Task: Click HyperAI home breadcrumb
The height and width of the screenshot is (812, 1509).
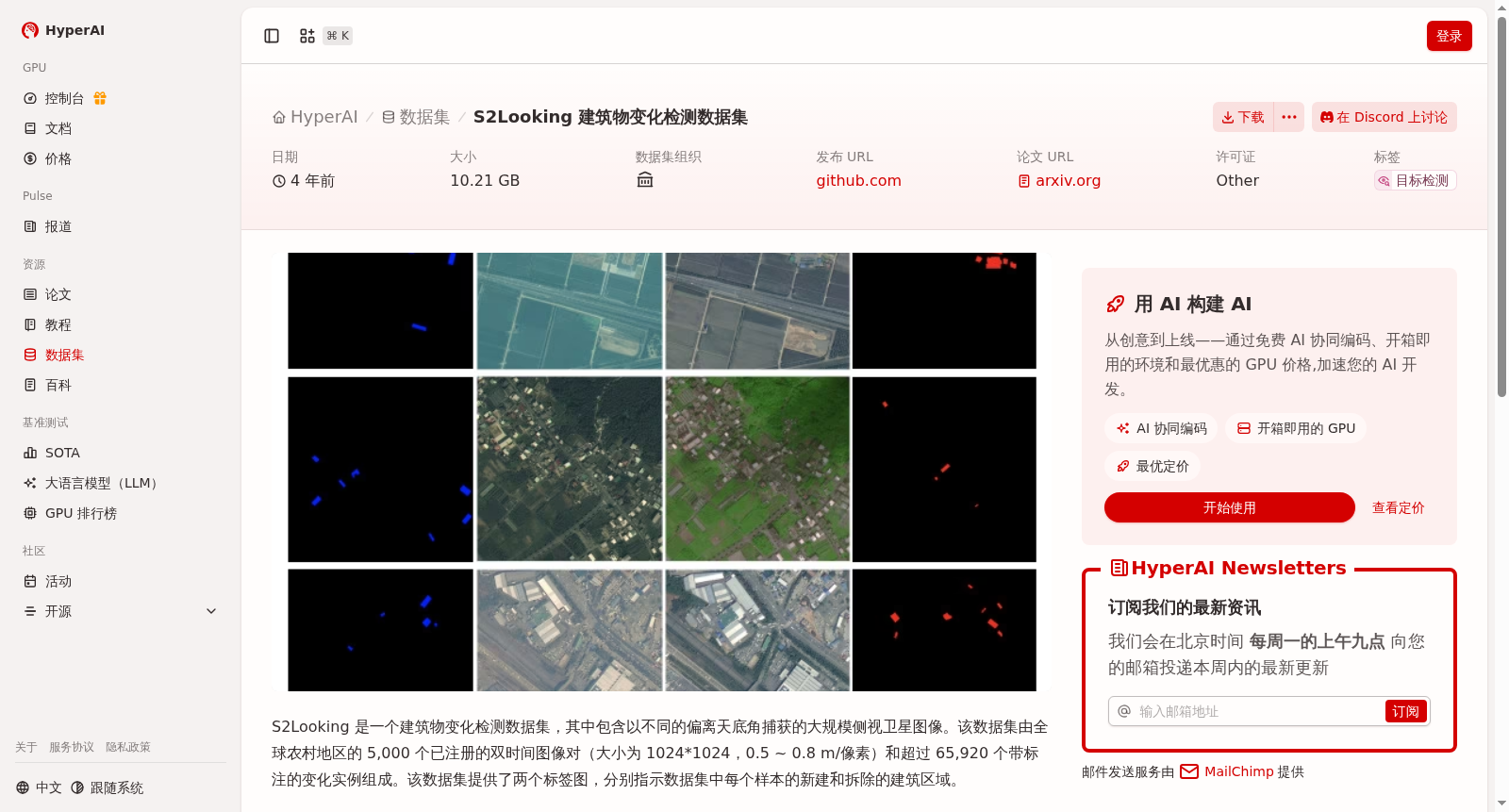Action: click(x=315, y=117)
